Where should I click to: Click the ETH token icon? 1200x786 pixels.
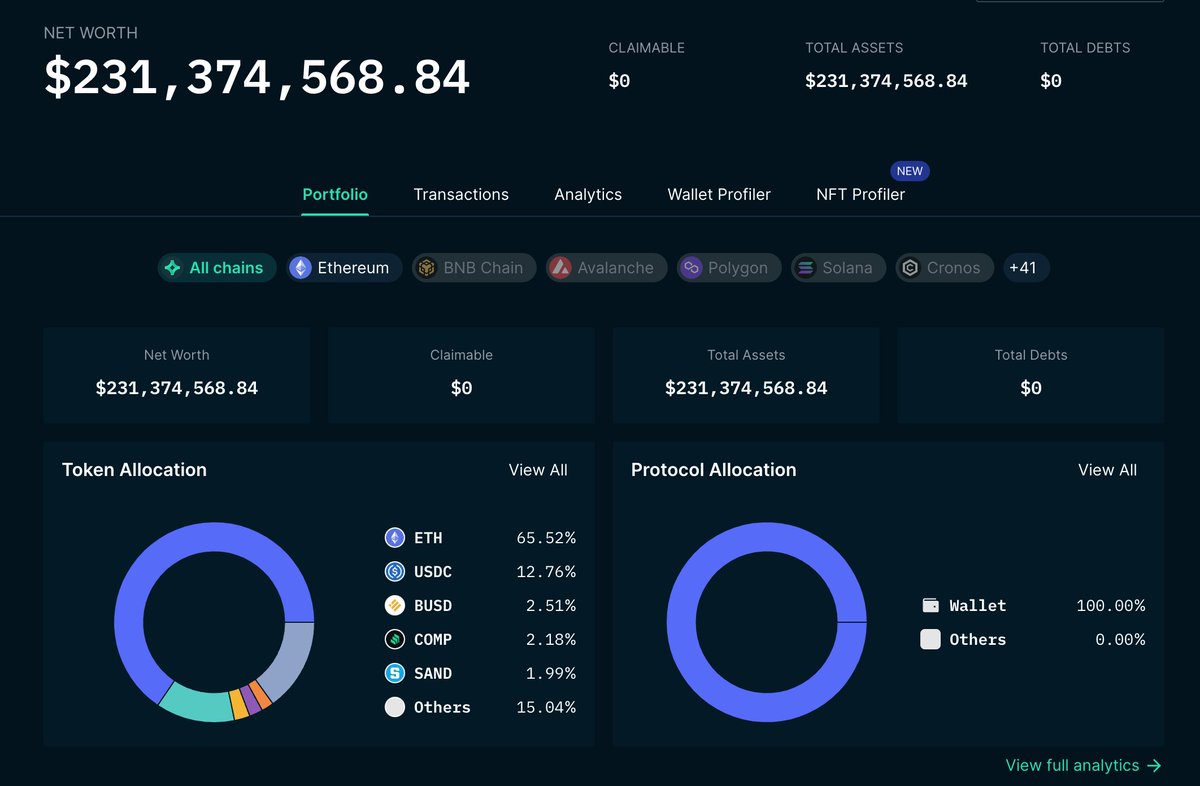click(x=395, y=538)
